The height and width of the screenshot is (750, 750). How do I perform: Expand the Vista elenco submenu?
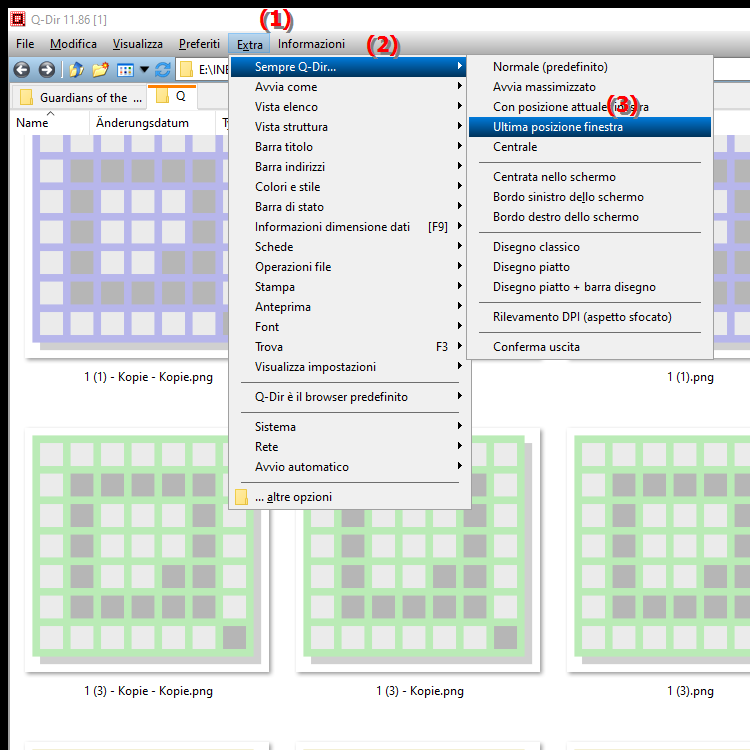348,107
